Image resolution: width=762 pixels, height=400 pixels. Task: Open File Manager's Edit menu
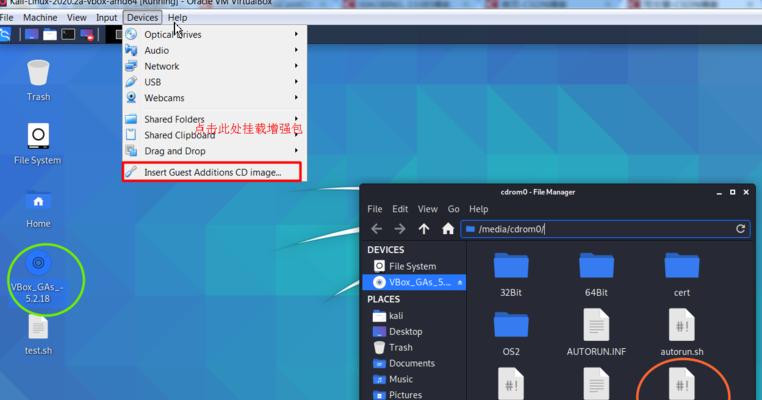pyautogui.click(x=400, y=209)
